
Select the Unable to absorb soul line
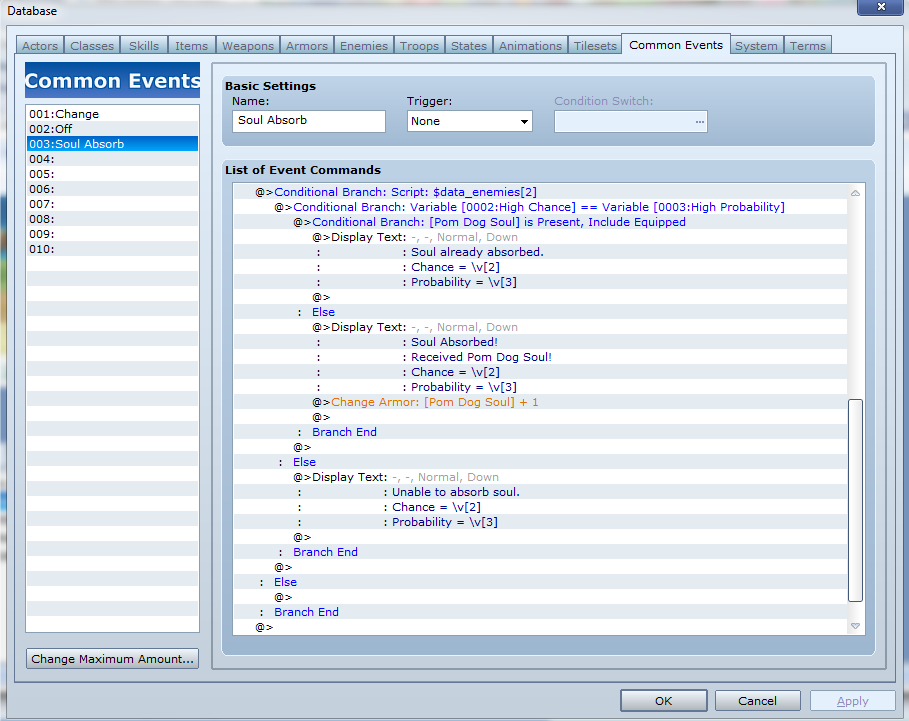tap(455, 492)
